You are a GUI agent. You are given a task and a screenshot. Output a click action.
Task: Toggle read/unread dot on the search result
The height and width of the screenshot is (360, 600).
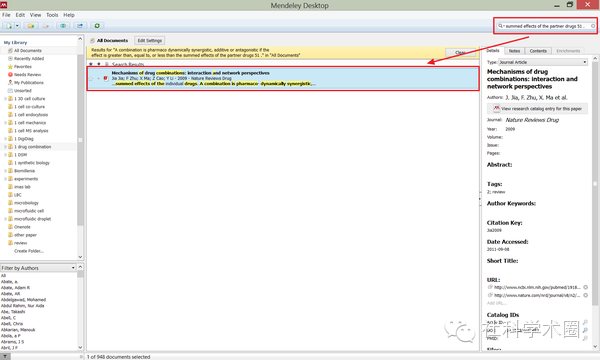point(98,78)
